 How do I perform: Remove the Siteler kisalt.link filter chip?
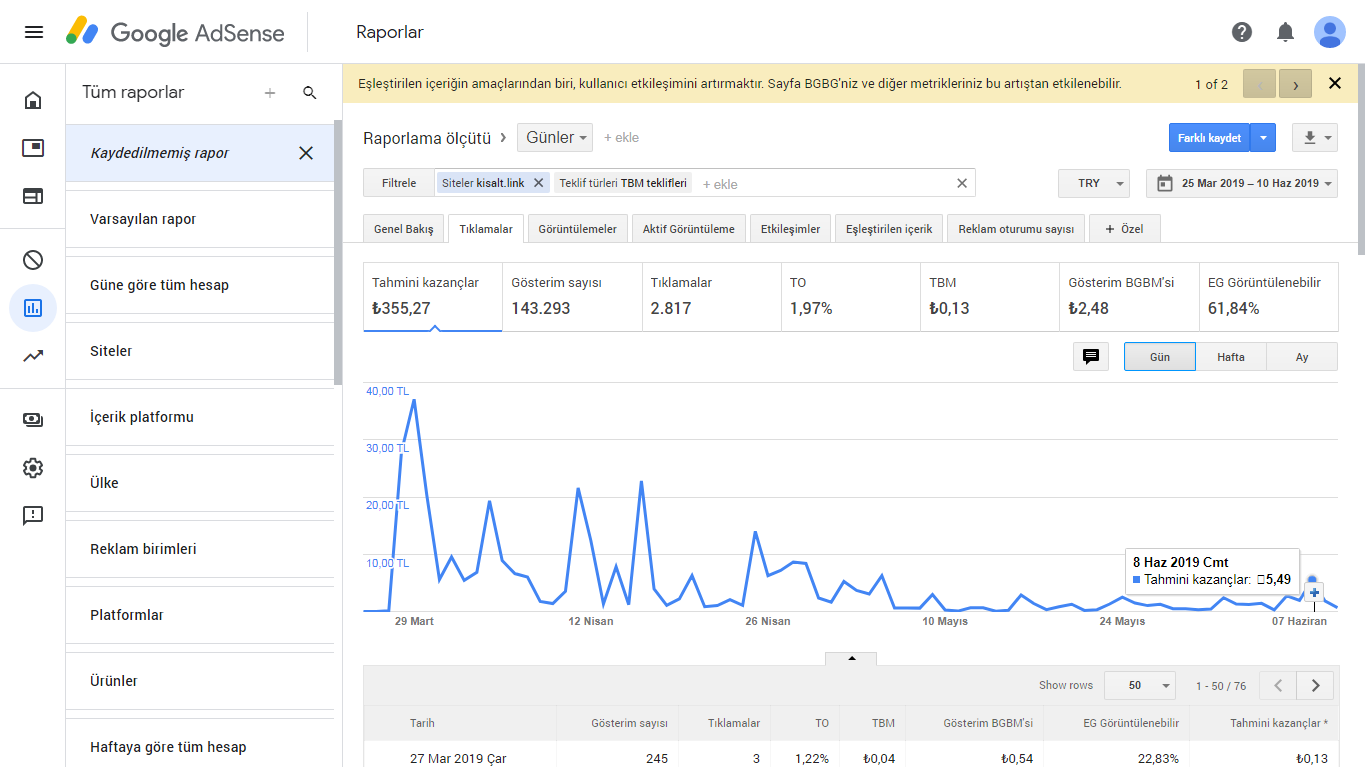(538, 183)
